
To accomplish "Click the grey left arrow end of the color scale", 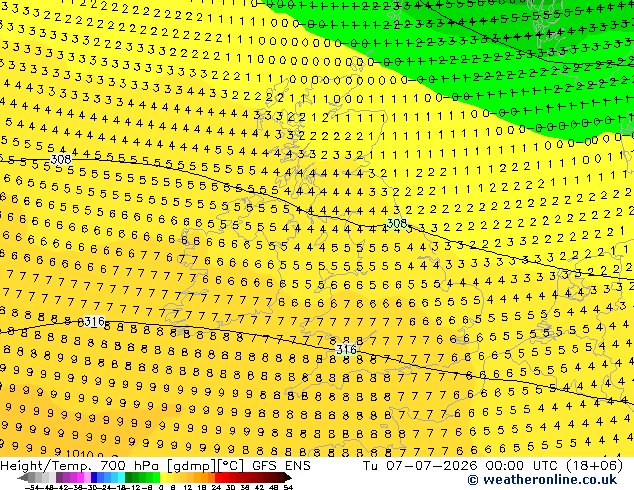I will coord(23,477).
